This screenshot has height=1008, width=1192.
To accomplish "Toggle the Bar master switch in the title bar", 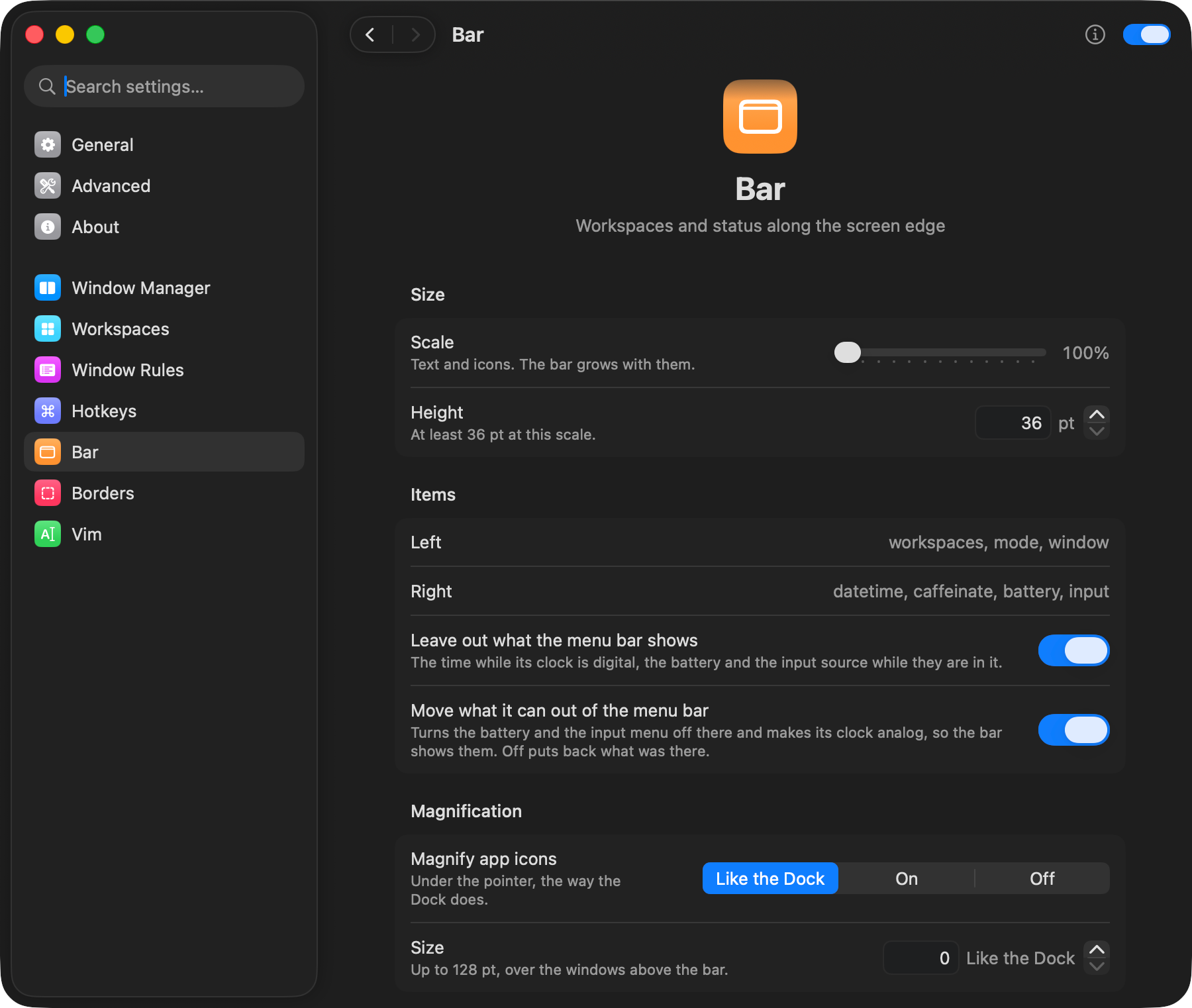I will [1147, 34].
